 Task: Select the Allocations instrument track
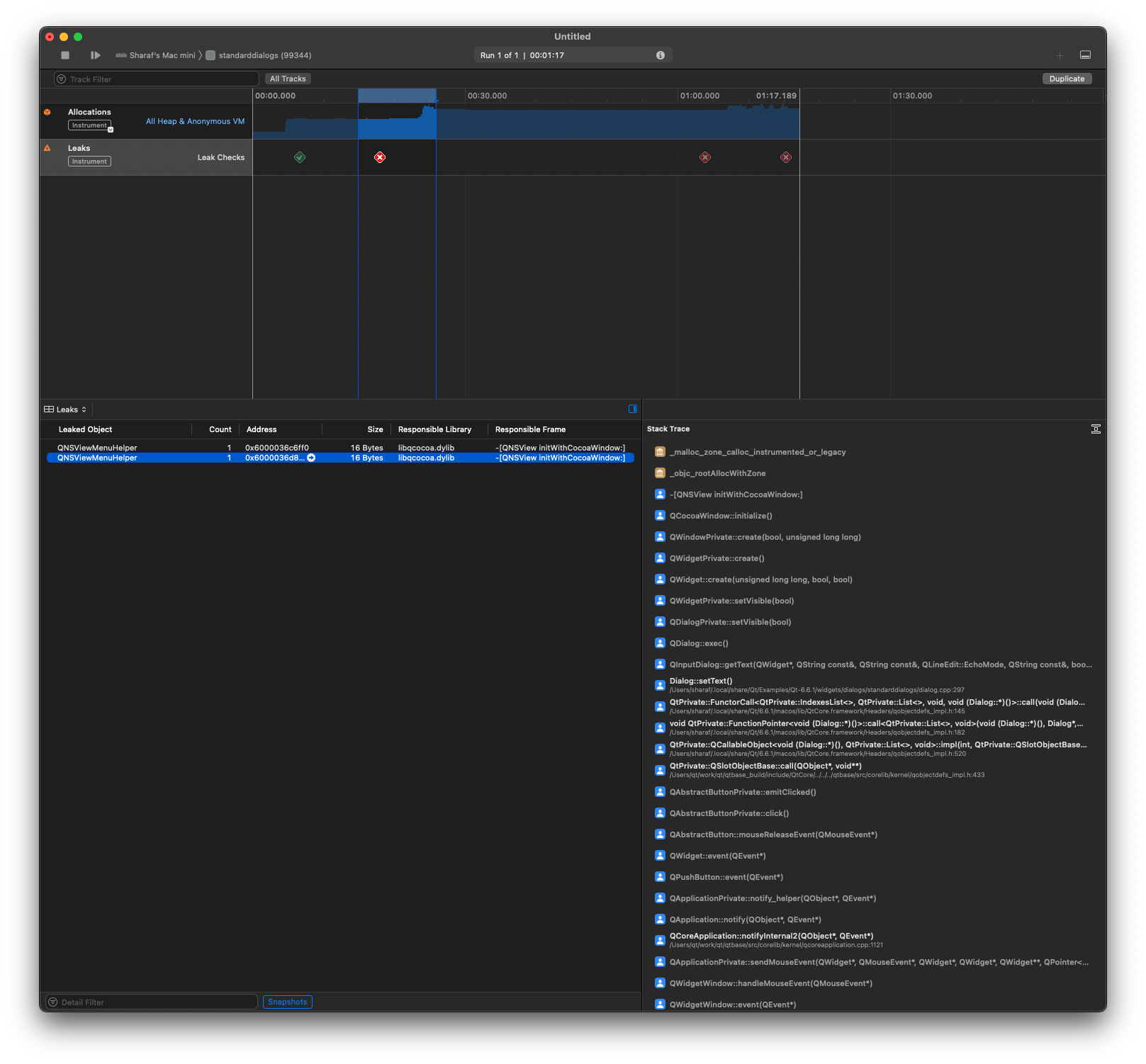[x=146, y=121]
